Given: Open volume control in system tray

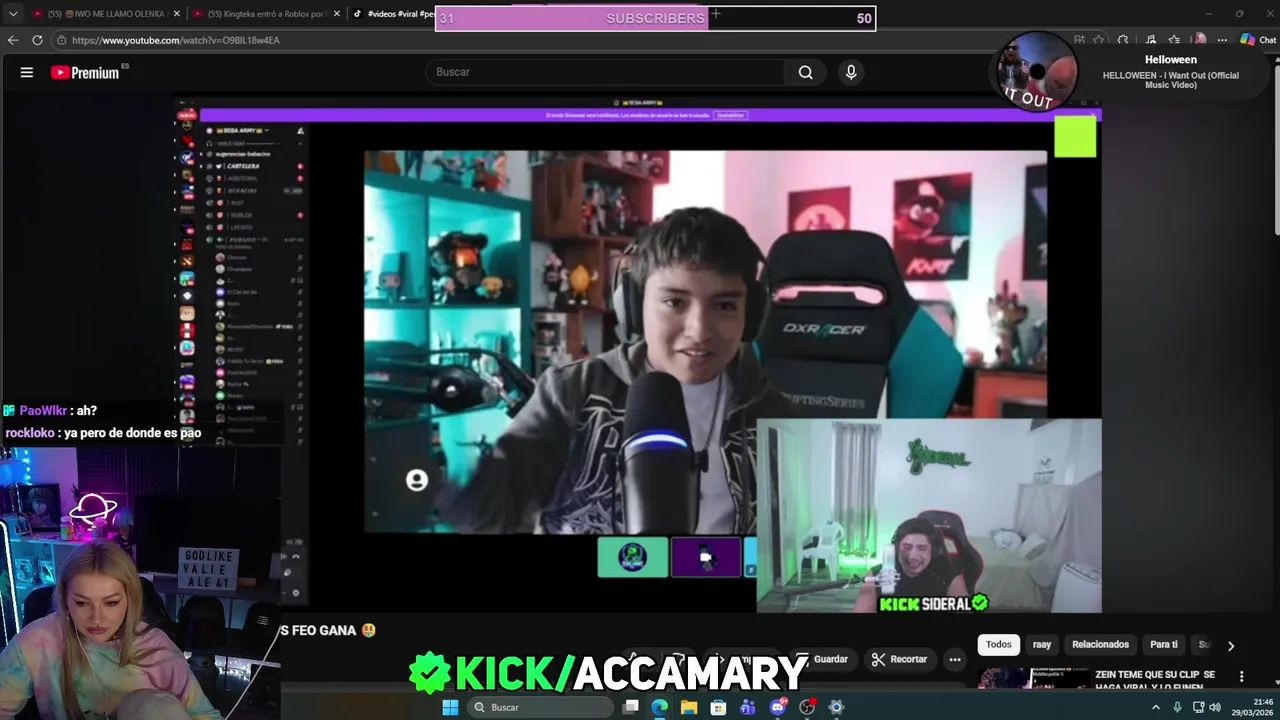Looking at the screenshot, I should click(x=1215, y=707).
